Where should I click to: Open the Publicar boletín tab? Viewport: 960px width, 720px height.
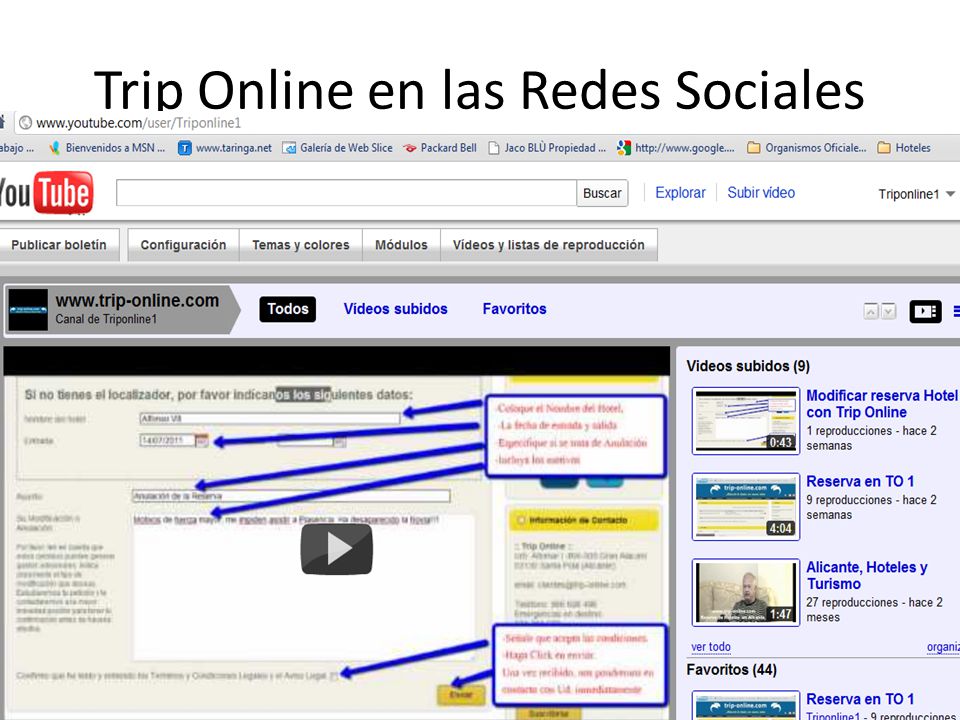(x=59, y=245)
